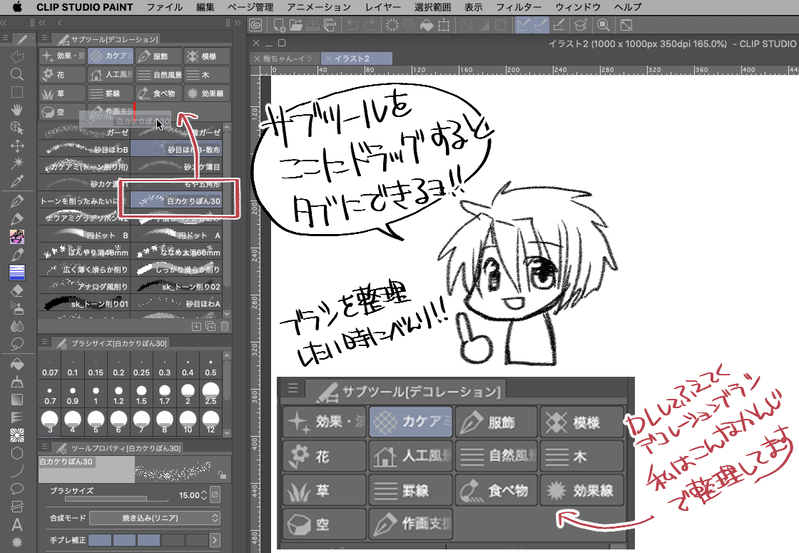Select the カケアミ sub tool group

tap(111, 56)
